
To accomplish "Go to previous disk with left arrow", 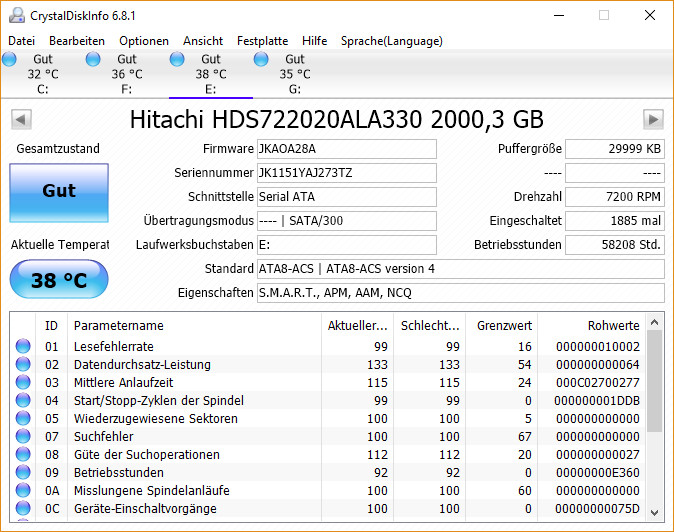I will (x=21, y=119).
